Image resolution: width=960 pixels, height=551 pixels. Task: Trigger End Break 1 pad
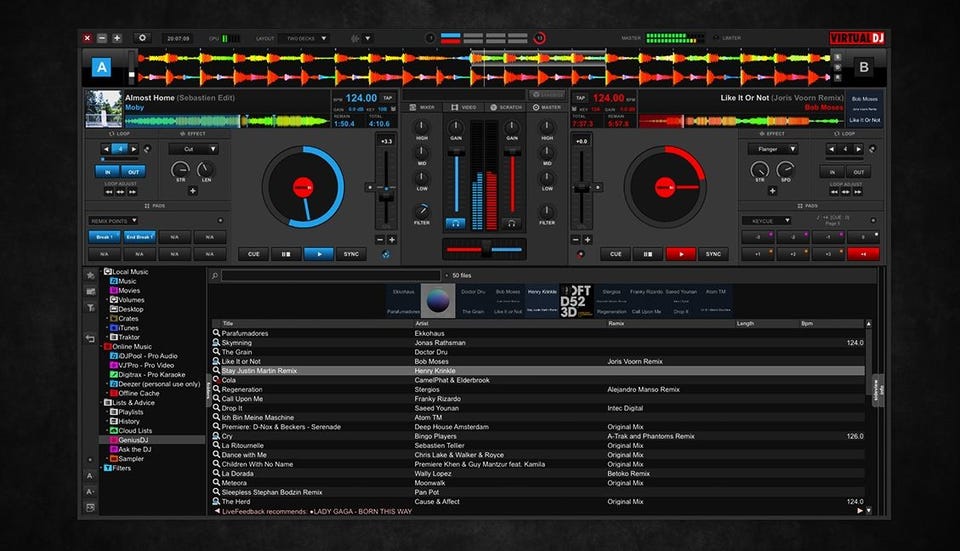point(139,237)
